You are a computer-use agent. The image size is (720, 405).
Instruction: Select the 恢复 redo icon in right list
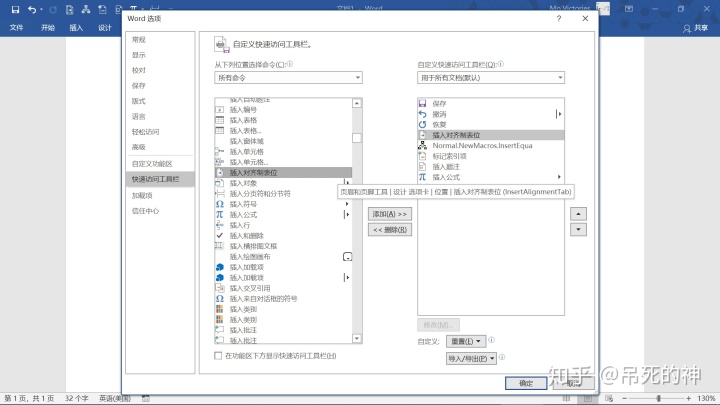pos(422,124)
